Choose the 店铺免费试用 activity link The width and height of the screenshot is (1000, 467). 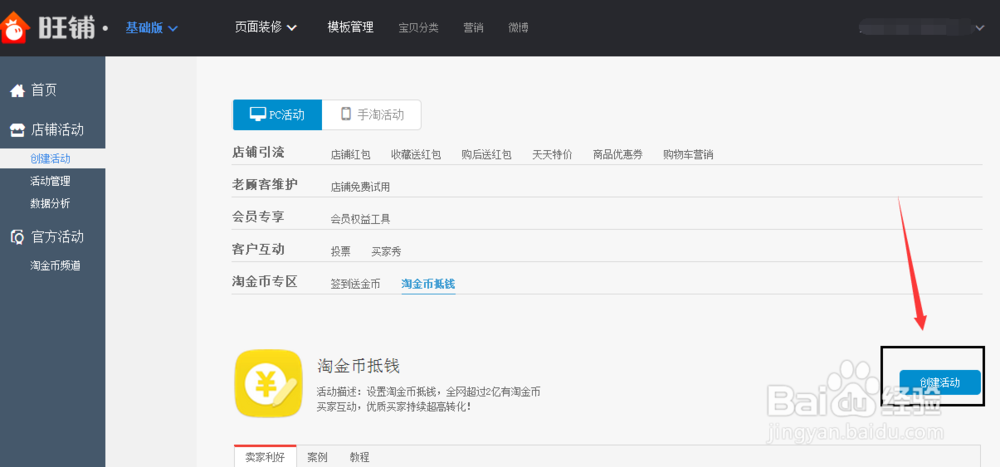(360, 187)
